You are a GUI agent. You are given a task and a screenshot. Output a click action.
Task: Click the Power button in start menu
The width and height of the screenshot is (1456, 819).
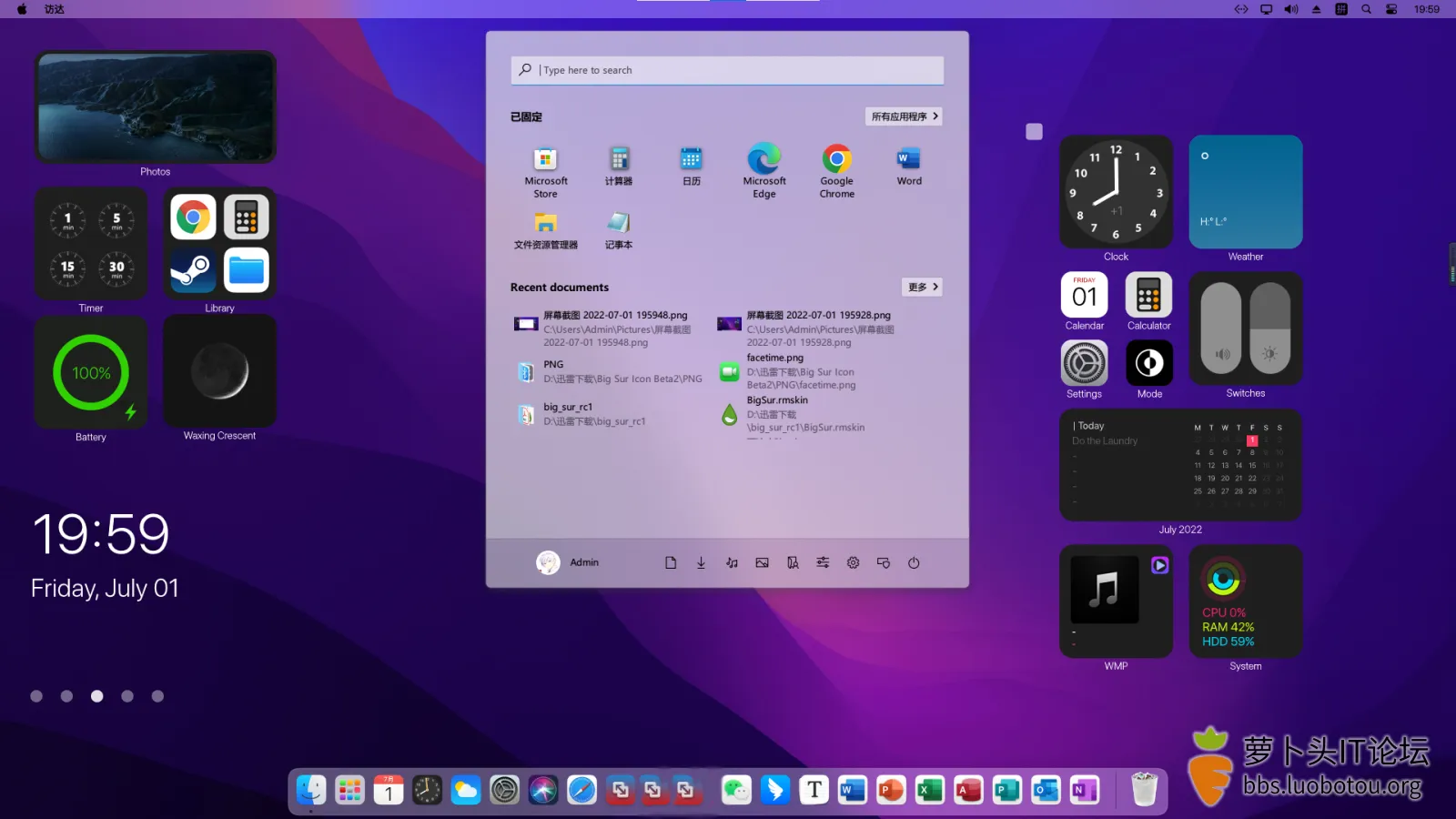[914, 562]
